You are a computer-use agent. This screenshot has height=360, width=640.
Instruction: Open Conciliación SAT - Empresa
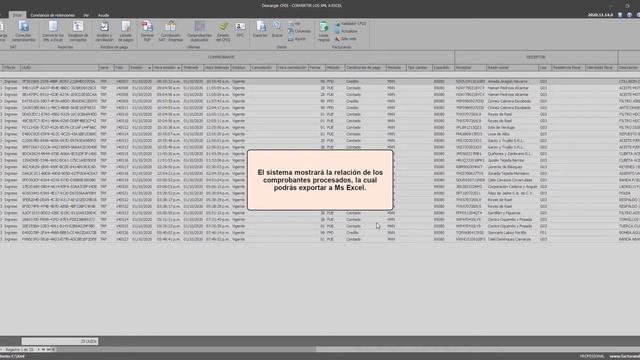click(x=170, y=31)
